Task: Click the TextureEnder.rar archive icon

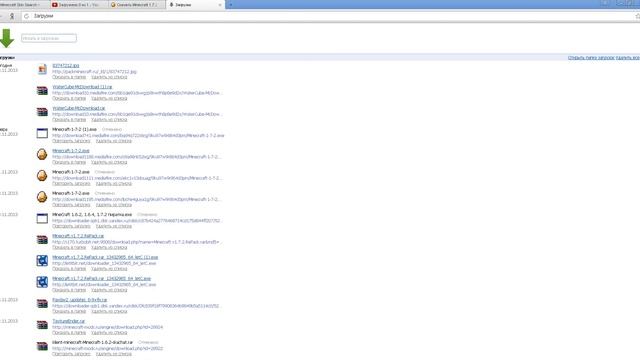Action: pyautogui.click(x=42, y=325)
